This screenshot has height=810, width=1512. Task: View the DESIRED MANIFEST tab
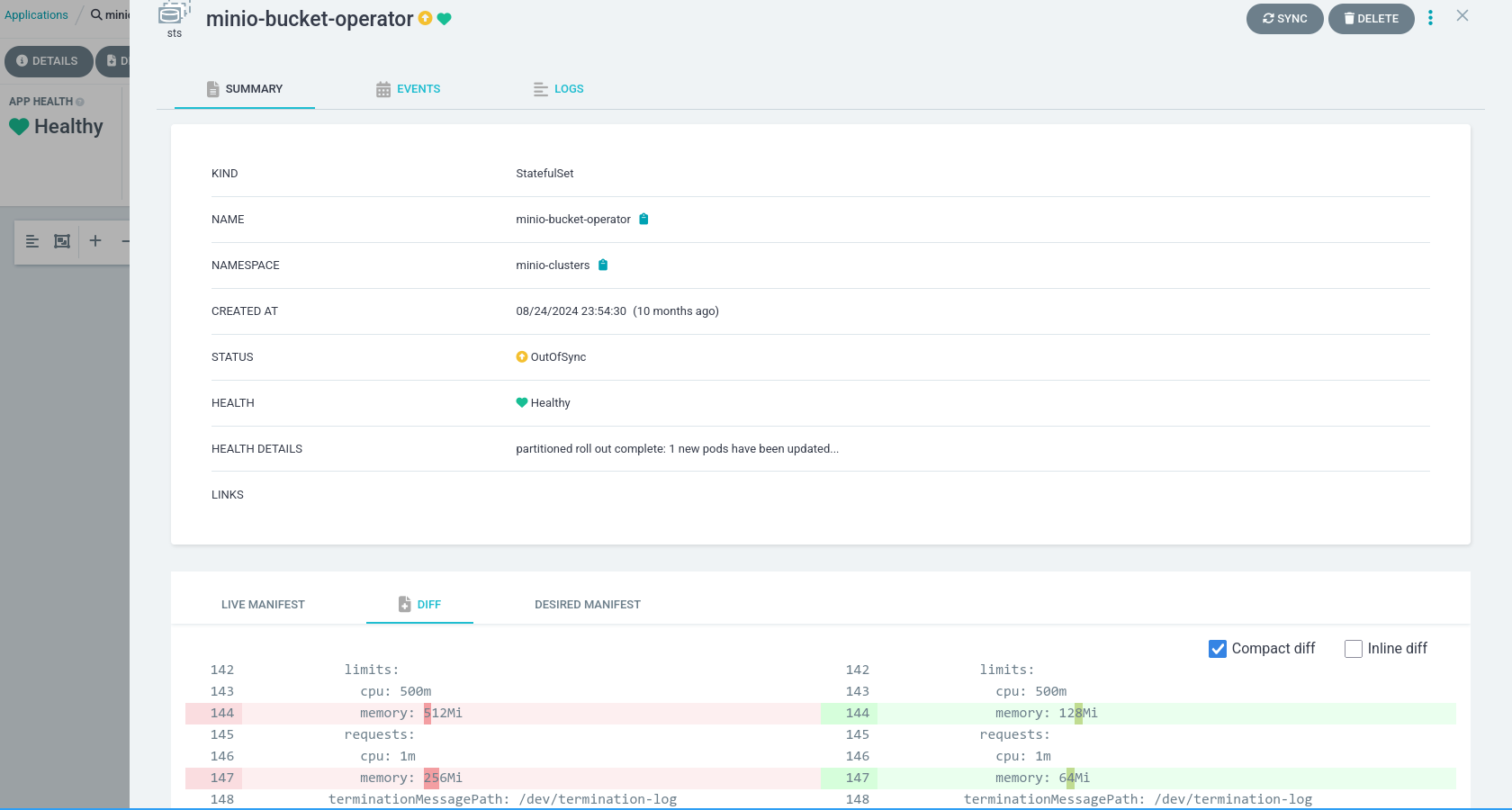588,605
